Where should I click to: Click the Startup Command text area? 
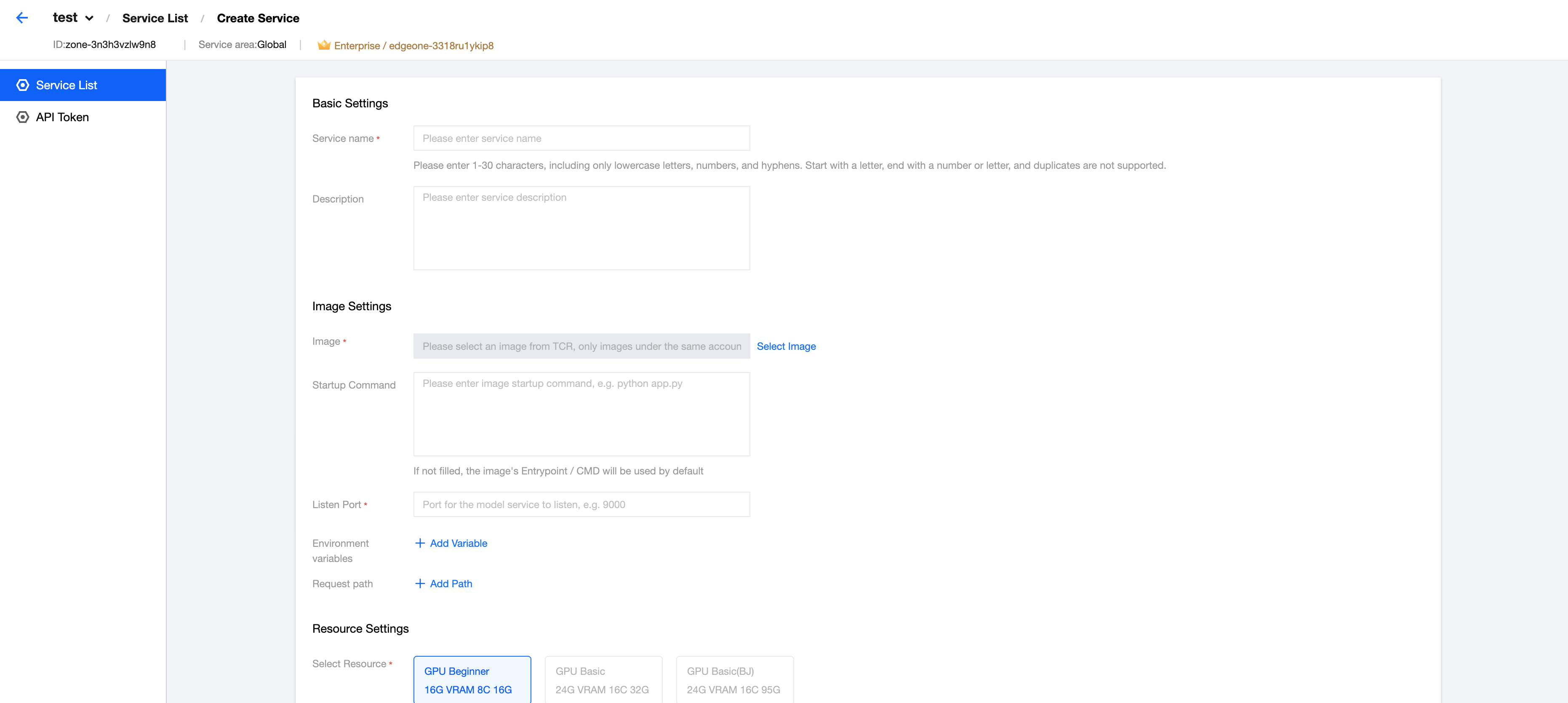click(x=581, y=414)
